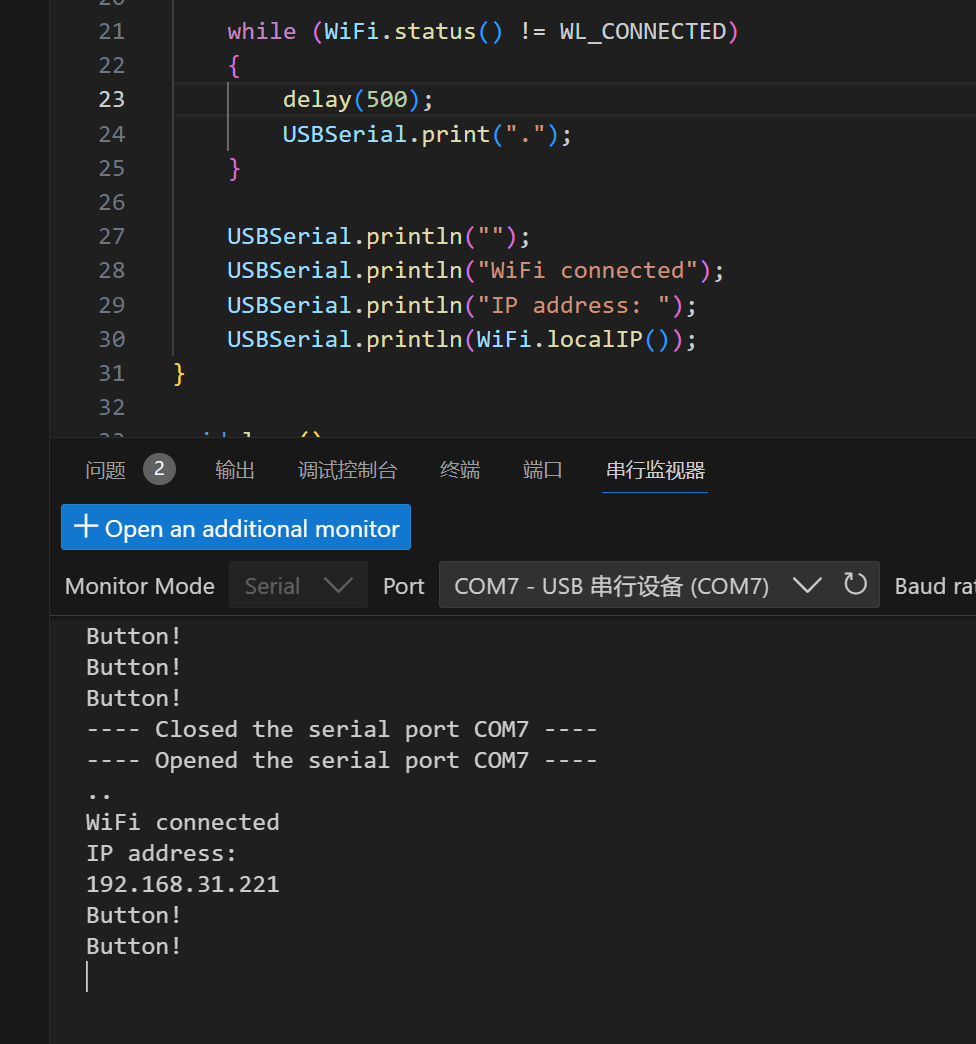Click USBSerial.print(".") code line
The width and height of the screenshot is (976, 1044).
(x=427, y=134)
